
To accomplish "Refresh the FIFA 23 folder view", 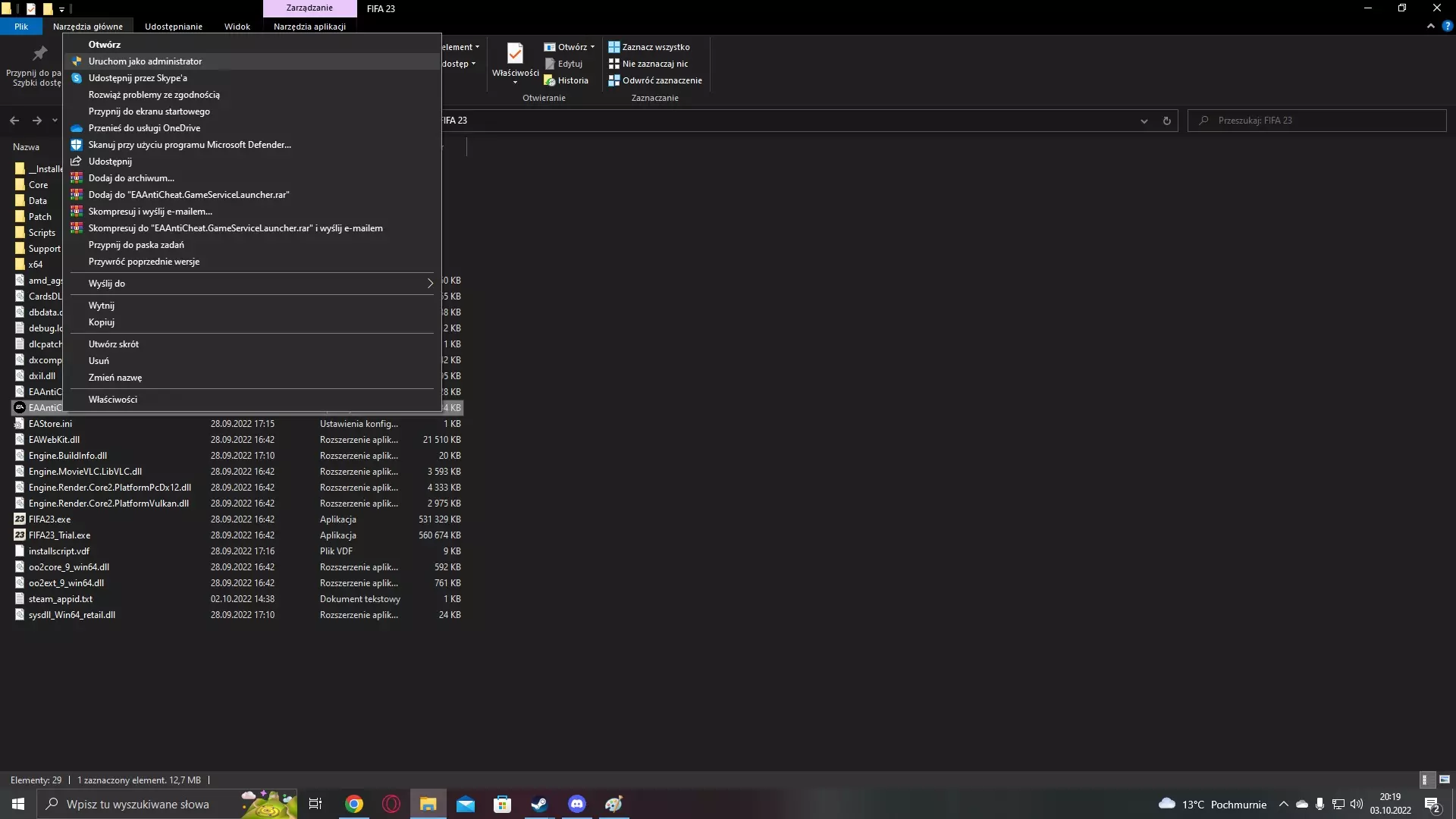I will (1166, 121).
